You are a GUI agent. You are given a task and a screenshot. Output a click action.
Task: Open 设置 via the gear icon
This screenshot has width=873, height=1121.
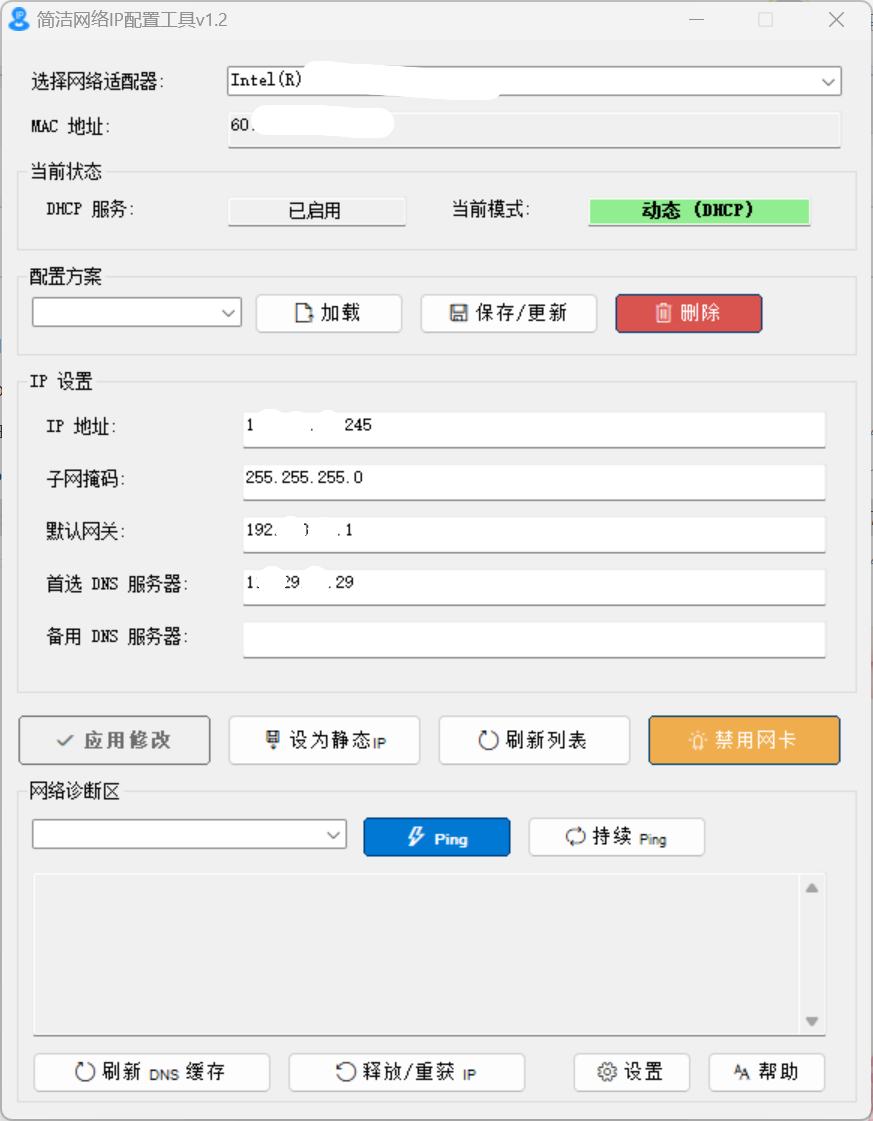605,1072
